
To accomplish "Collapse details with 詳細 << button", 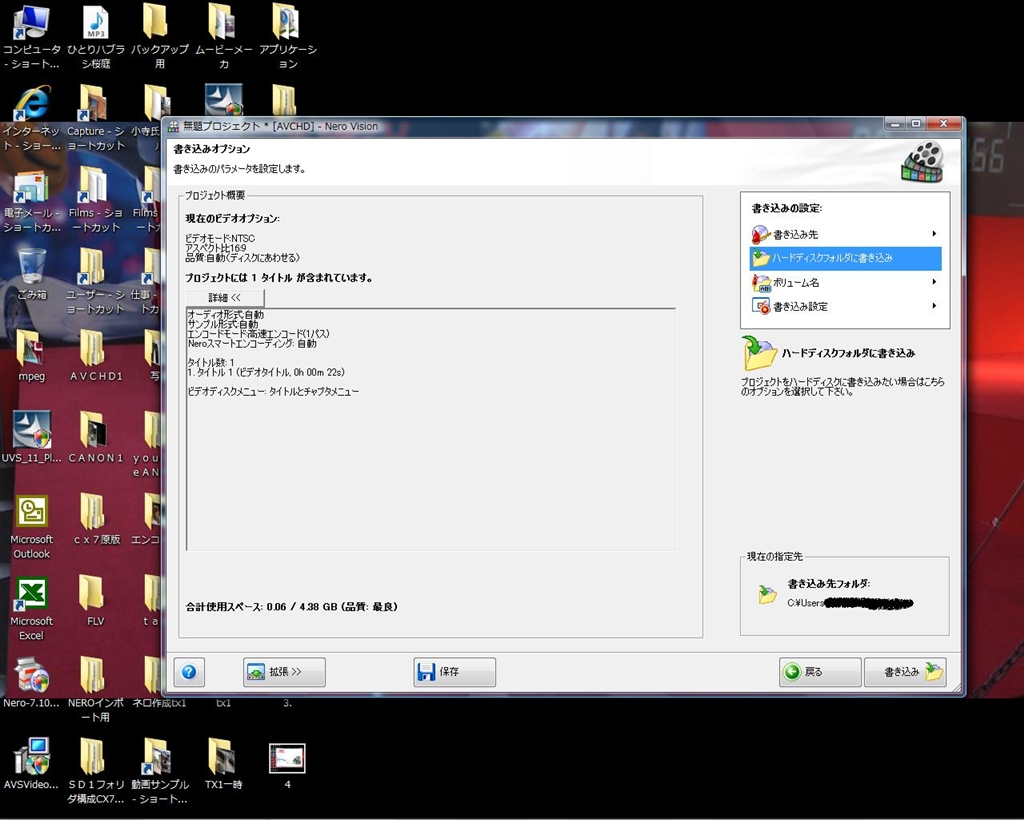I will 225,298.
